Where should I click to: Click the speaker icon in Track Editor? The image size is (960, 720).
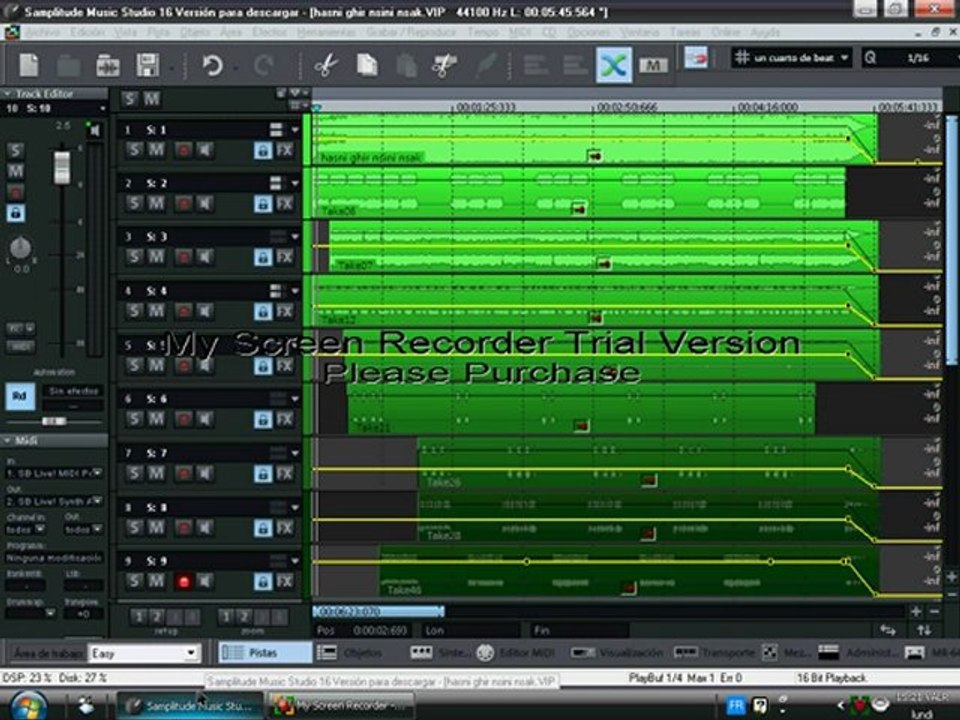tap(94, 130)
